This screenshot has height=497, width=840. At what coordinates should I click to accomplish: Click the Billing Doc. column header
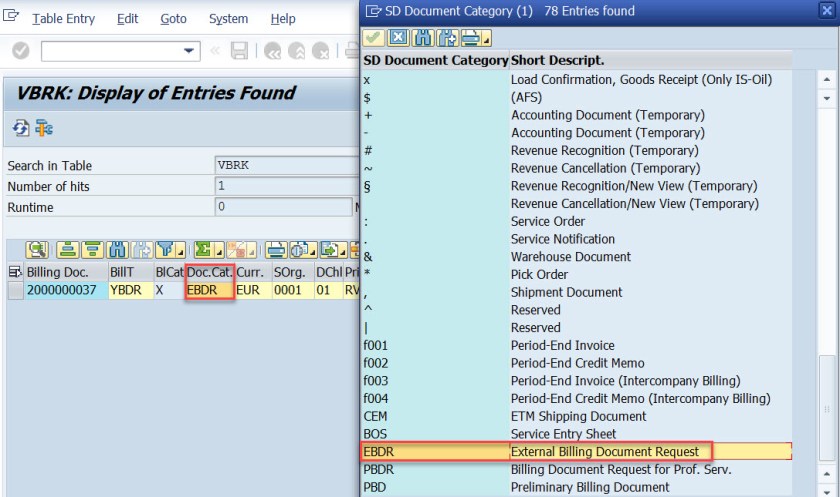(x=66, y=272)
